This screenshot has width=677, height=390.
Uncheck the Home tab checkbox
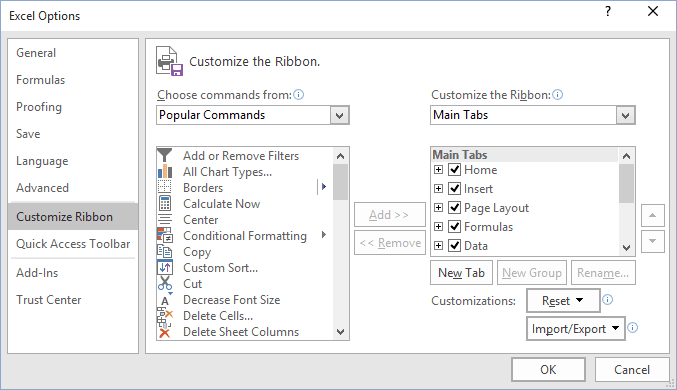tap(454, 169)
